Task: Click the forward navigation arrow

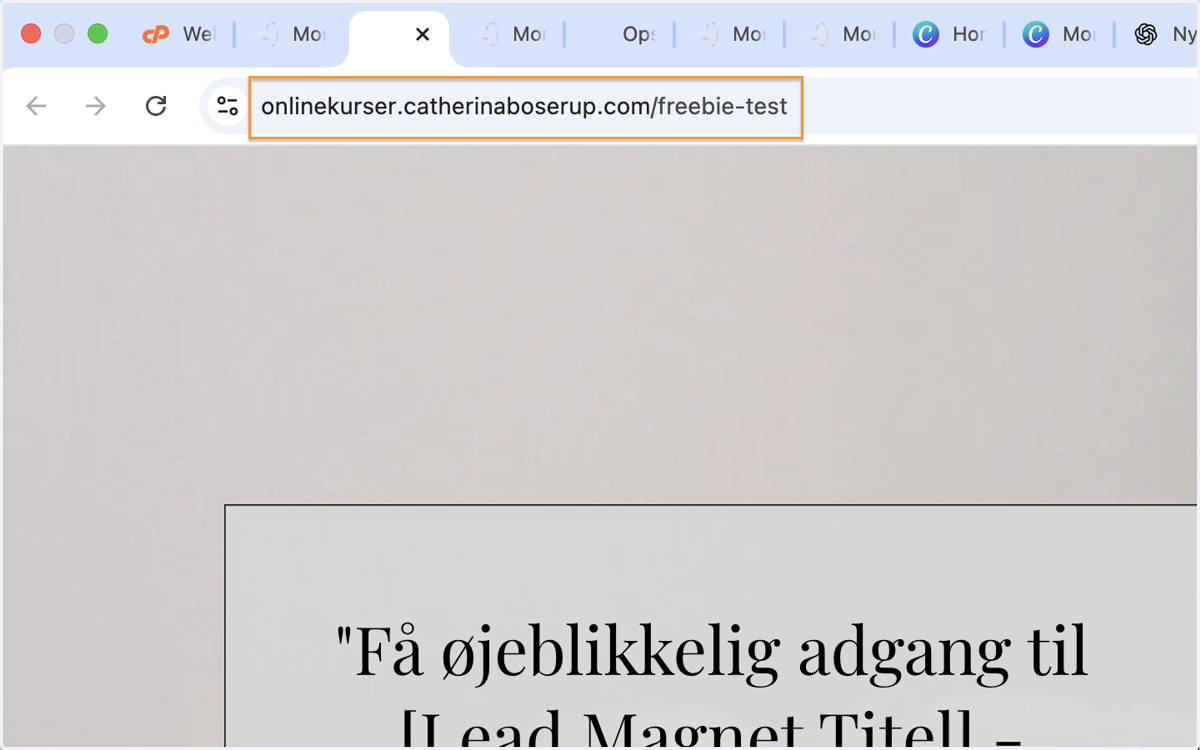Action: click(x=95, y=106)
